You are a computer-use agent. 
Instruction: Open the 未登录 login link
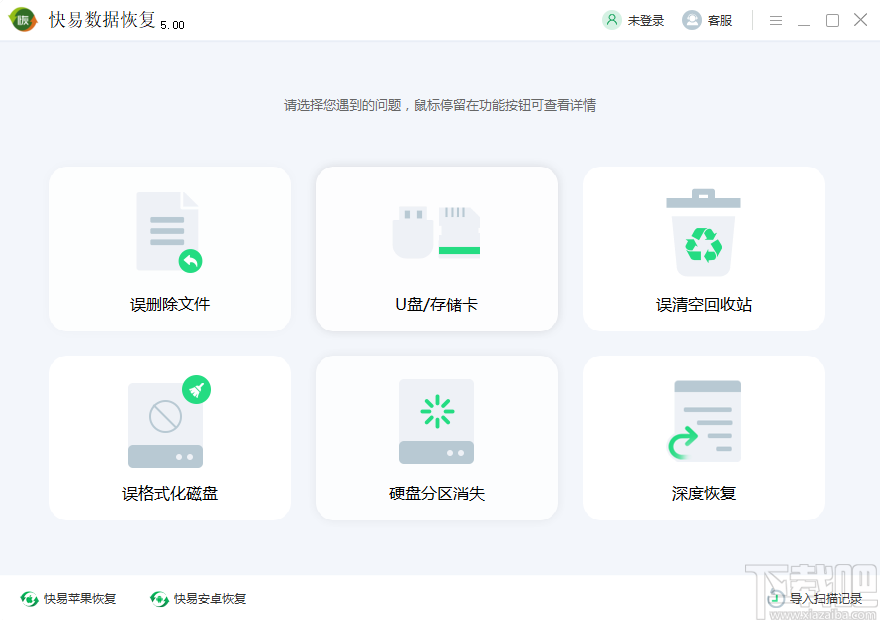pyautogui.click(x=645, y=21)
